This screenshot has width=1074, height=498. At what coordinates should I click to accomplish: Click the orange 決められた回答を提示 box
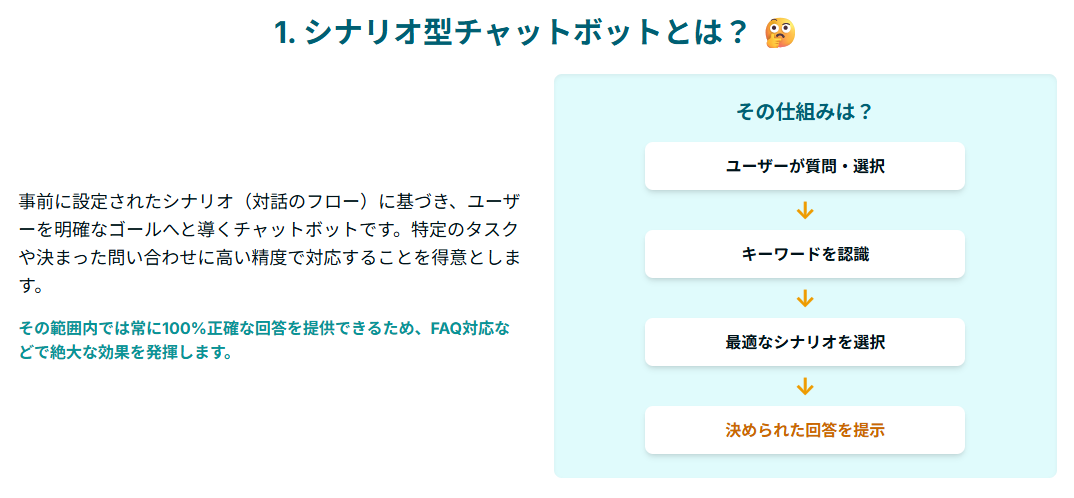coord(805,430)
